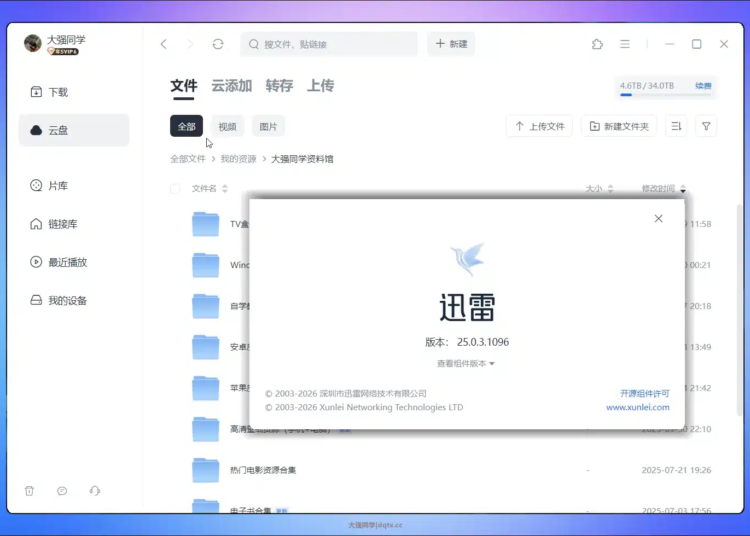Switch to the 文件 tab
The height and width of the screenshot is (536, 750).
click(x=184, y=86)
